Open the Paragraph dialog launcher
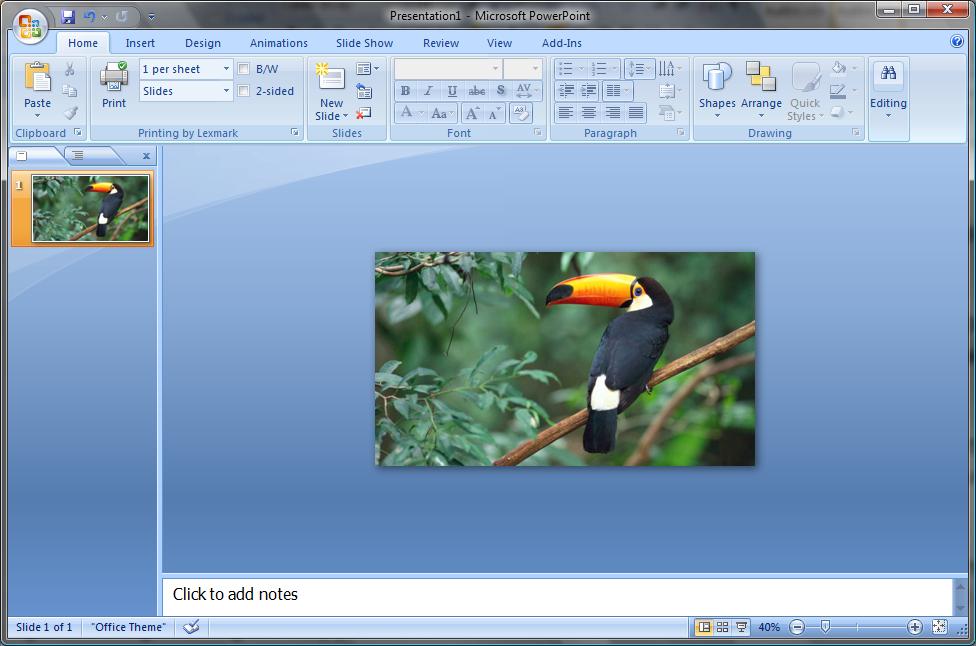Screen dimensions: 976x646 [680, 133]
